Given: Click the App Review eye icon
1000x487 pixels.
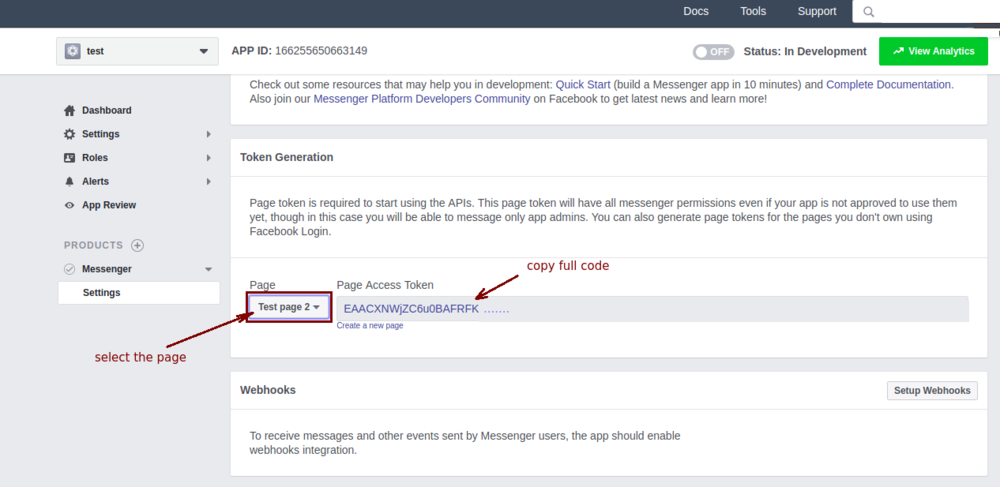Looking at the screenshot, I should coord(69,205).
